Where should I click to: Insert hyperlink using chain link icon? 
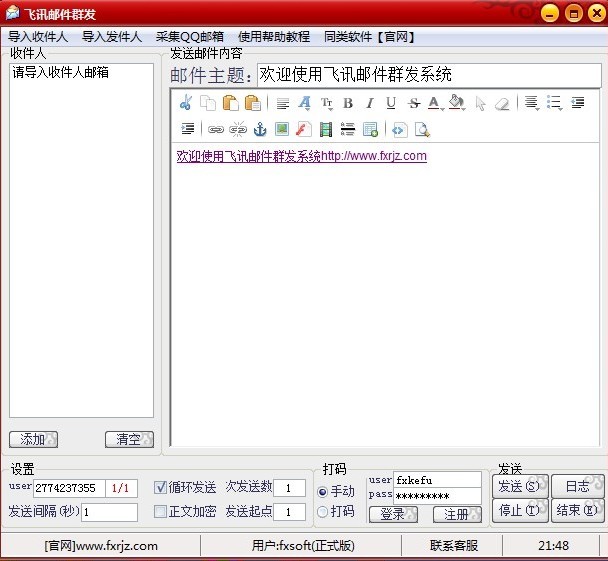point(215,129)
